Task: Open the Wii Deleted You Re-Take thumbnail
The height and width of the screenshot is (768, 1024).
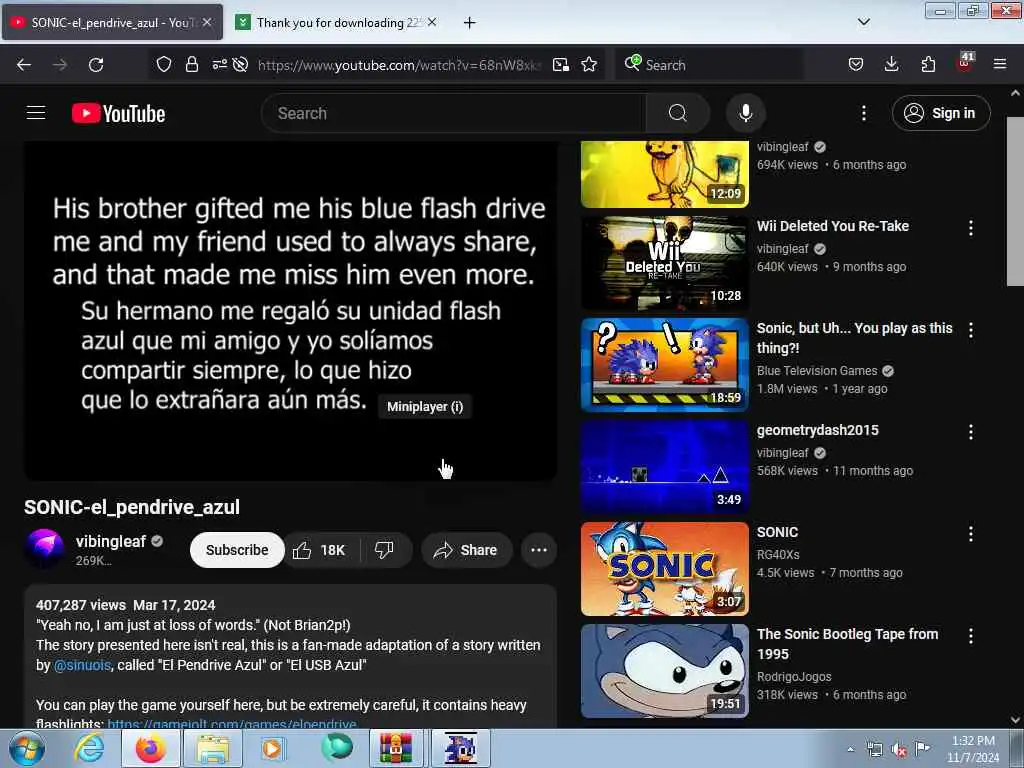Action: [x=665, y=263]
